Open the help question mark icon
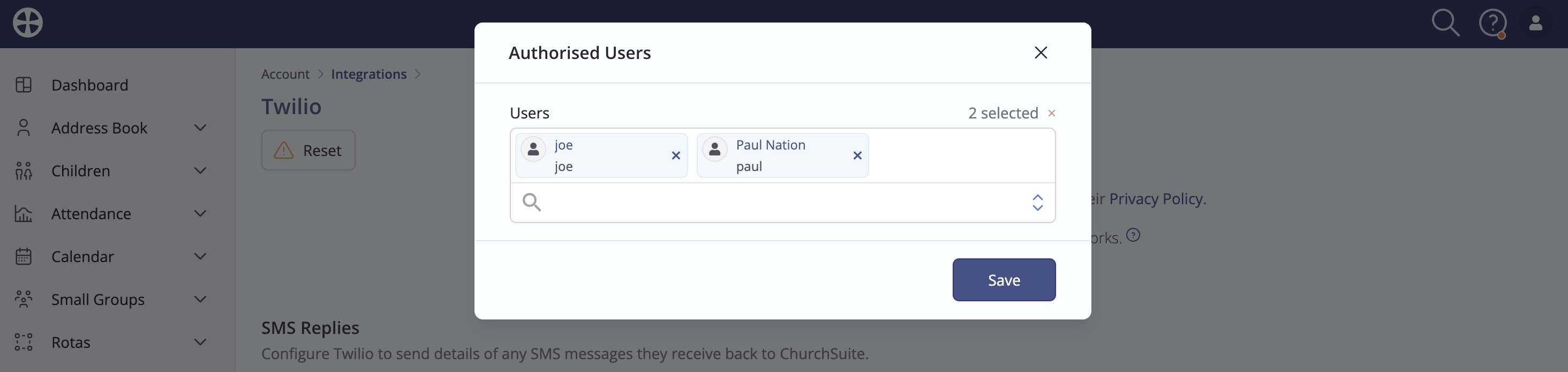 pos(1492,24)
